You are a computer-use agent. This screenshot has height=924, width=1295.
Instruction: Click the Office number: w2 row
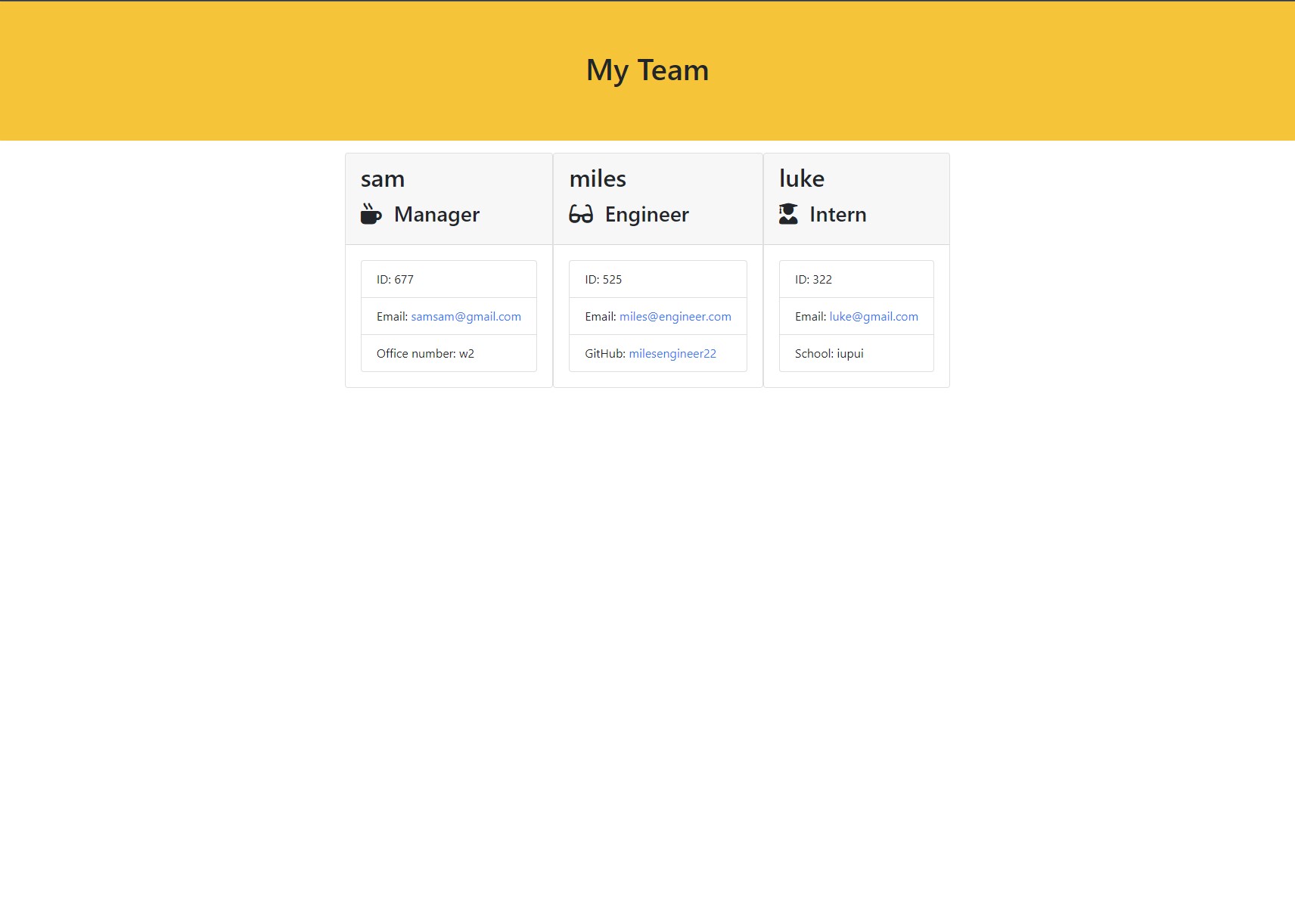[x=449, y=353]
